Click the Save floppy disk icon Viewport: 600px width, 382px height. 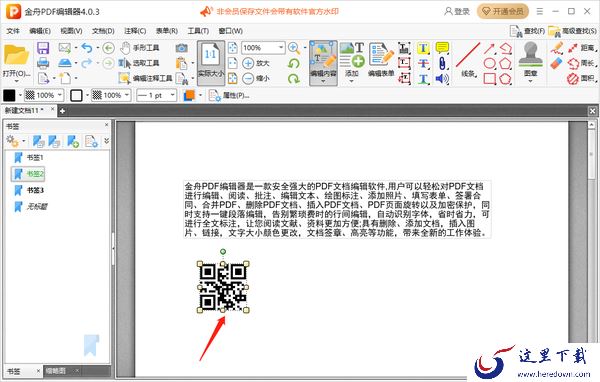pos(43,48)
